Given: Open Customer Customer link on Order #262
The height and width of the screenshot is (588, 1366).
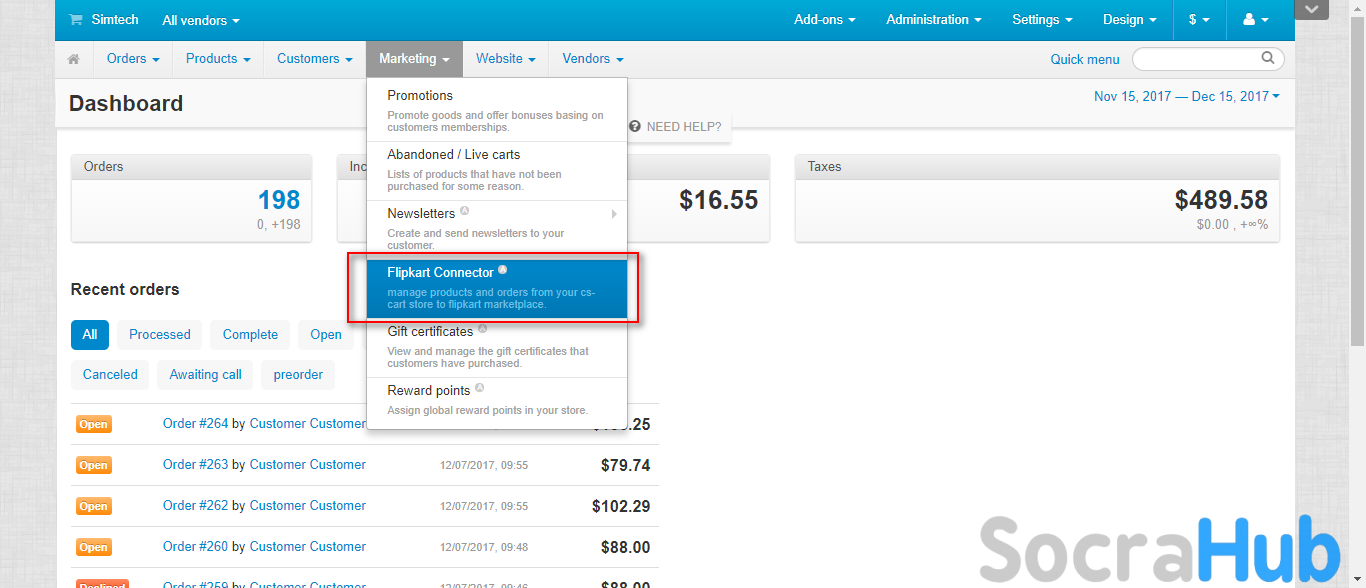Looking at the screenshot, I should [x=308, y=505].
